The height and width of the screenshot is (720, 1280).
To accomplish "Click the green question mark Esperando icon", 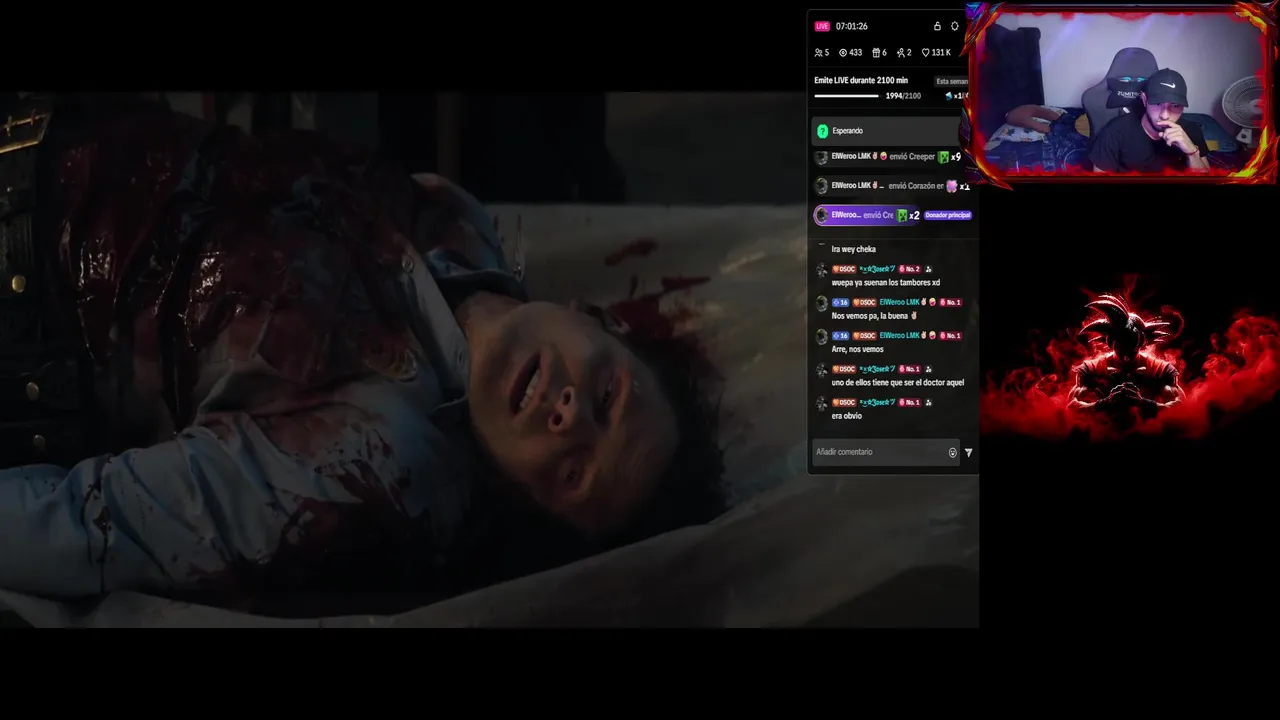I will tap(822, 131).
